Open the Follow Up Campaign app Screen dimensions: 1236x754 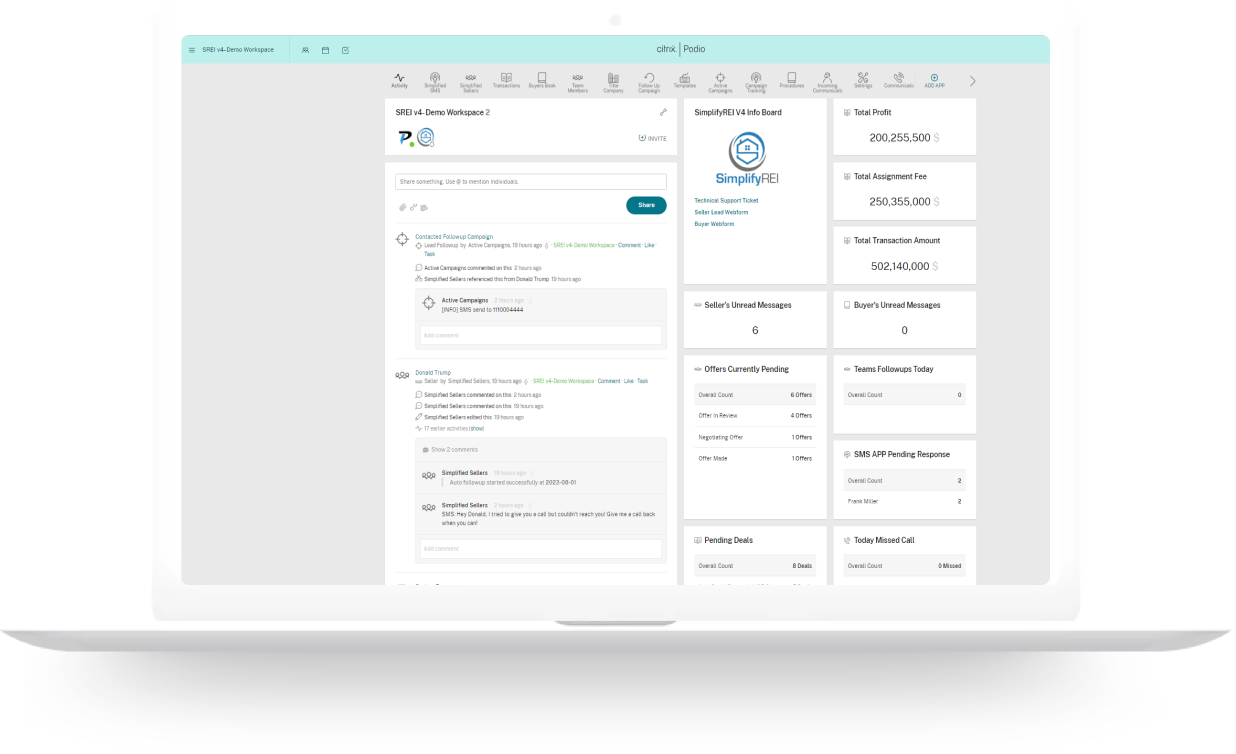click(x=649, y=82)
